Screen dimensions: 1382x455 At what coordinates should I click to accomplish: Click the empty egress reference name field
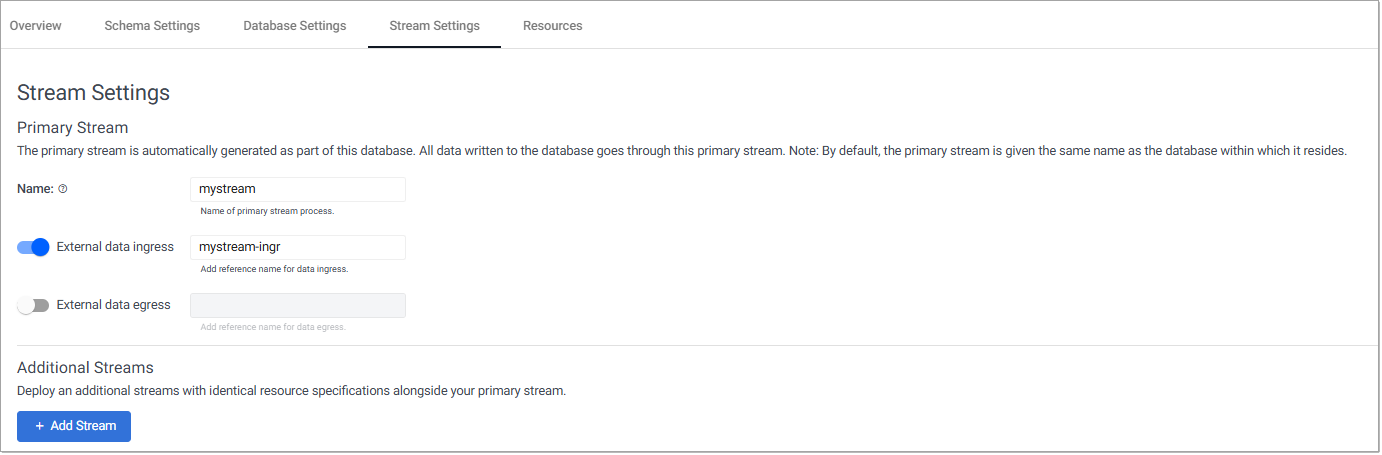tap(297, 305)
